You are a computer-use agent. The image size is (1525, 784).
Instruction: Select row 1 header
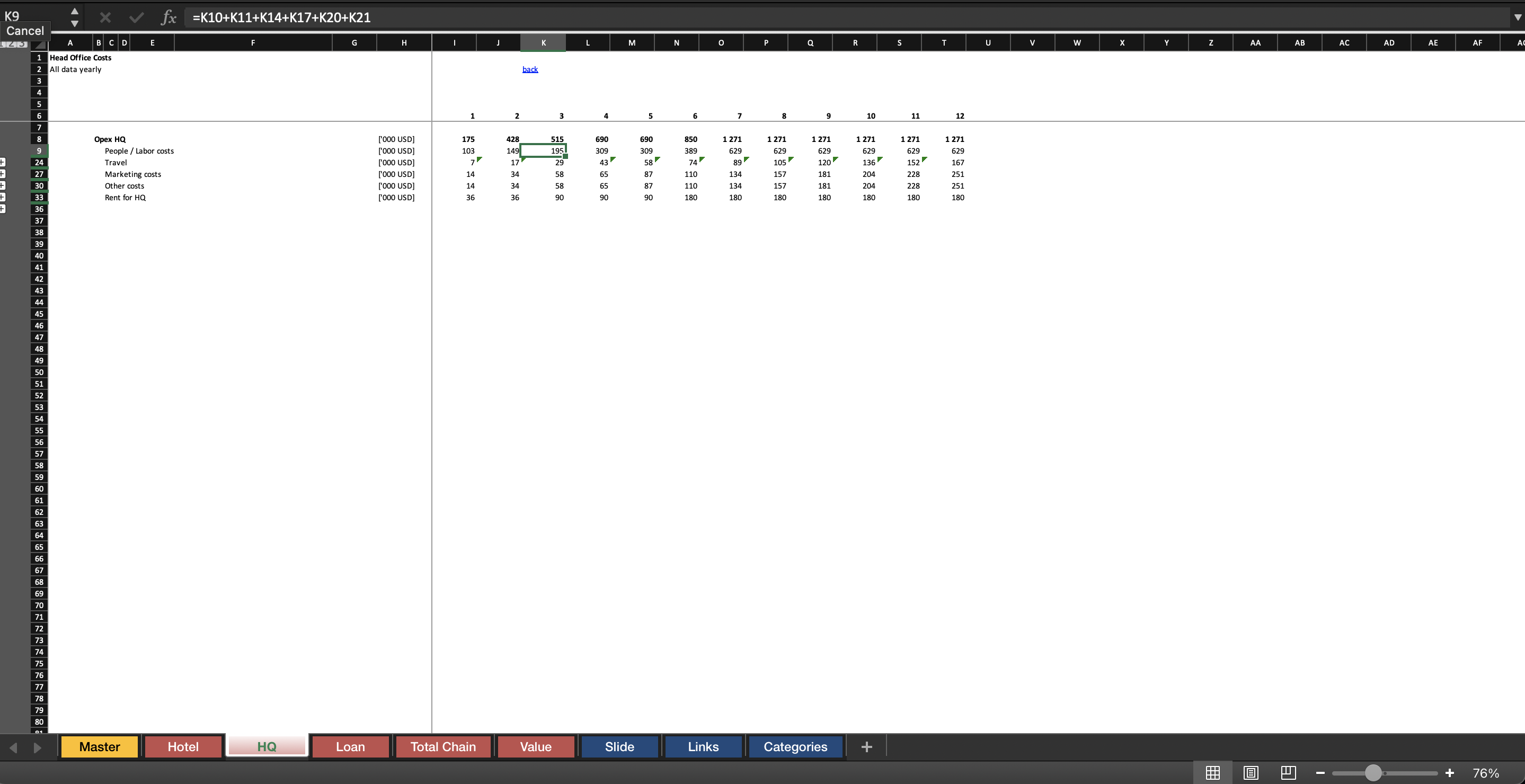click(x=39, y=57)
